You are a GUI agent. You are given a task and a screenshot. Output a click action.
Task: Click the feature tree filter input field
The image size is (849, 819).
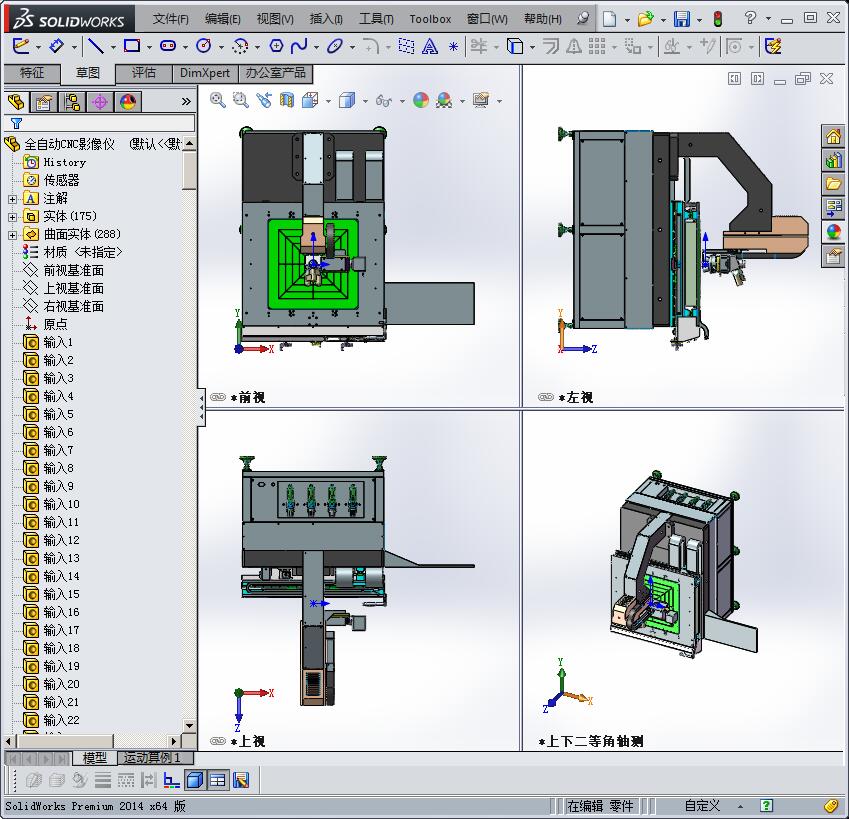pyautogui.click(x=99, y=123)
